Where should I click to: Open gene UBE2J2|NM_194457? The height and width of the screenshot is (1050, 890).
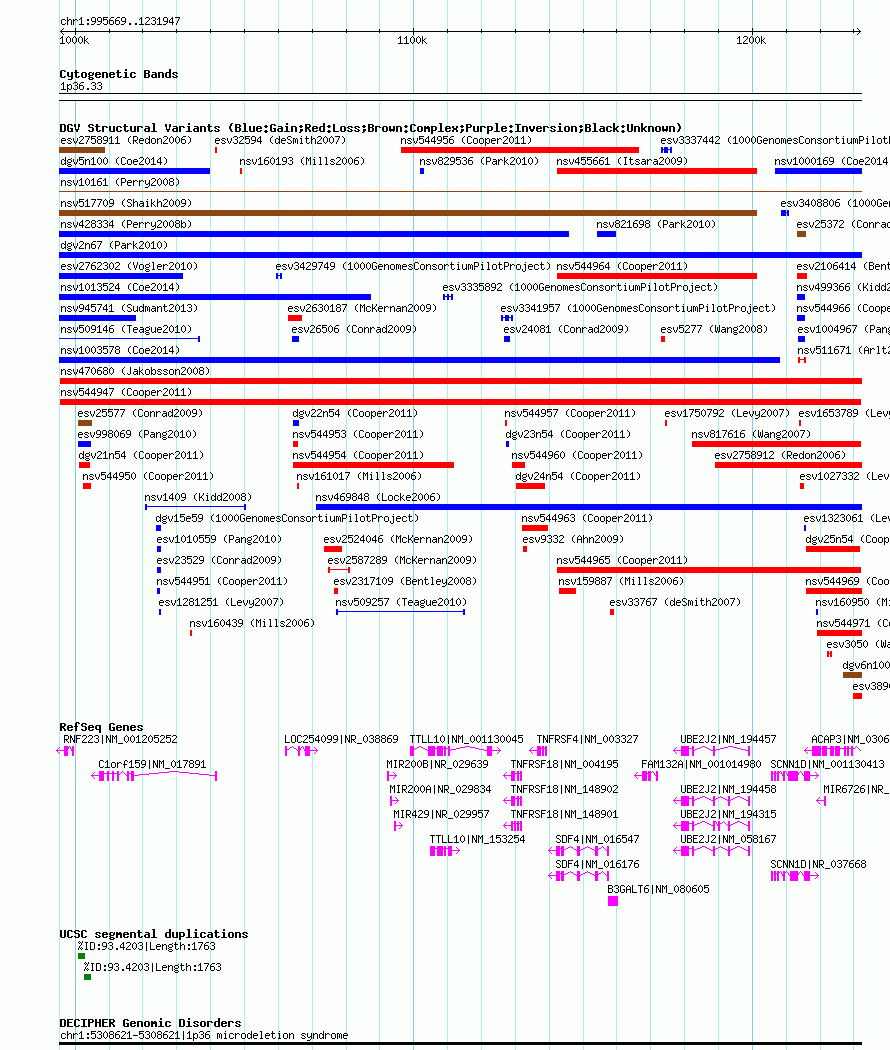tap(728, 739)
